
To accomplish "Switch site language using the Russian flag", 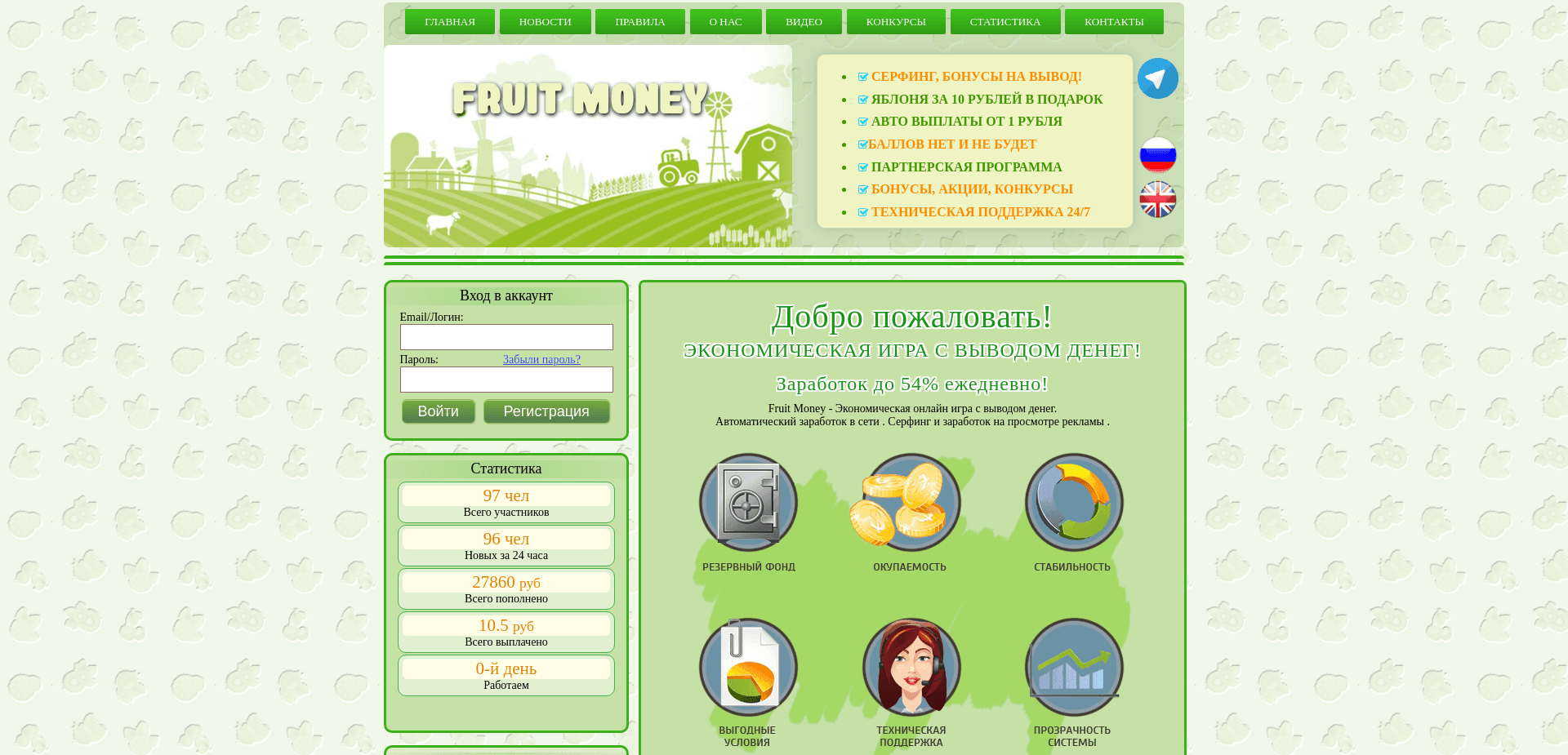I will click(x=1156, y=155).
